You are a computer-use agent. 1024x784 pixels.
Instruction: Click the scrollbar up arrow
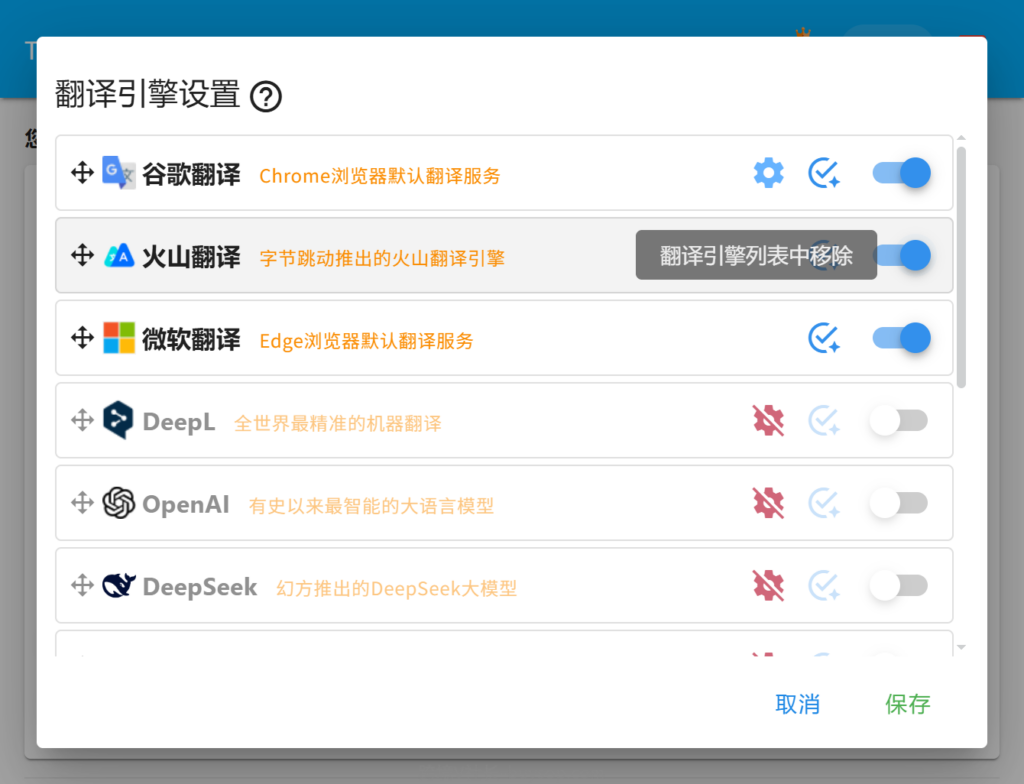click(x=961, y=139)
